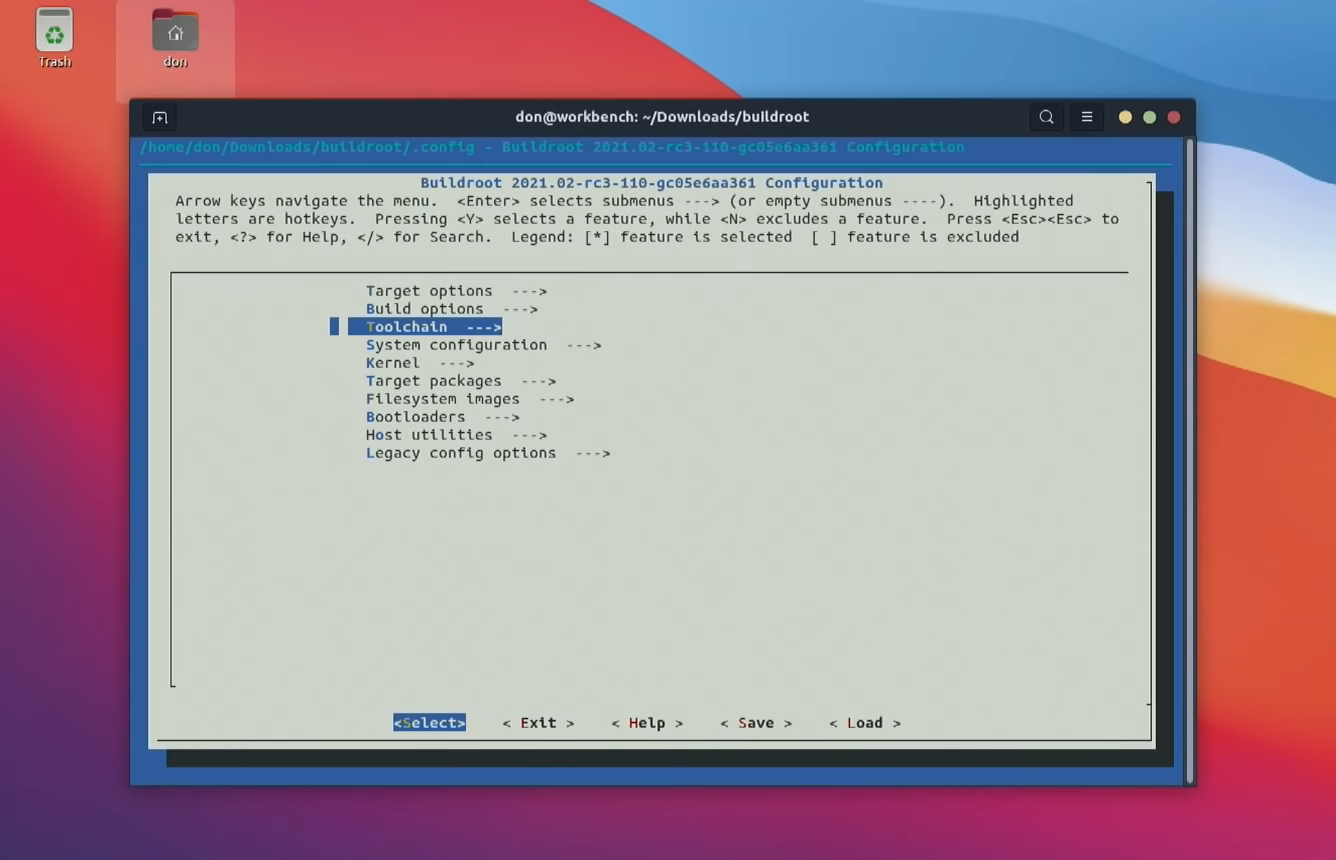
Task: Open Help for the configuration menu
Action: (646, 722)
